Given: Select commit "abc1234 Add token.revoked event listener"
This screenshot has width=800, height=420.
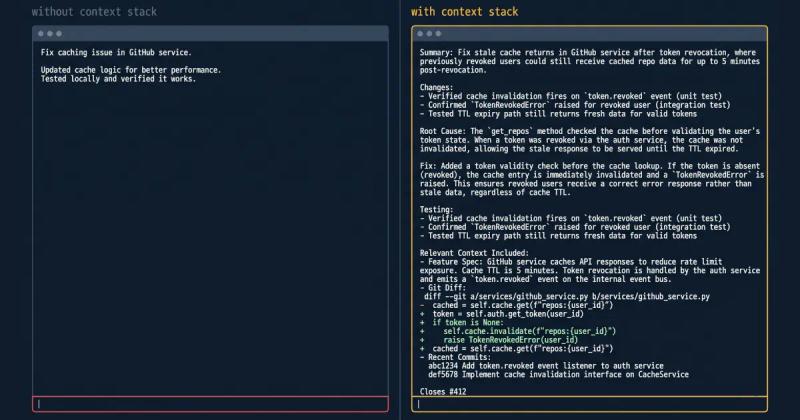Looking at the screenshot, I should (546, 366).
